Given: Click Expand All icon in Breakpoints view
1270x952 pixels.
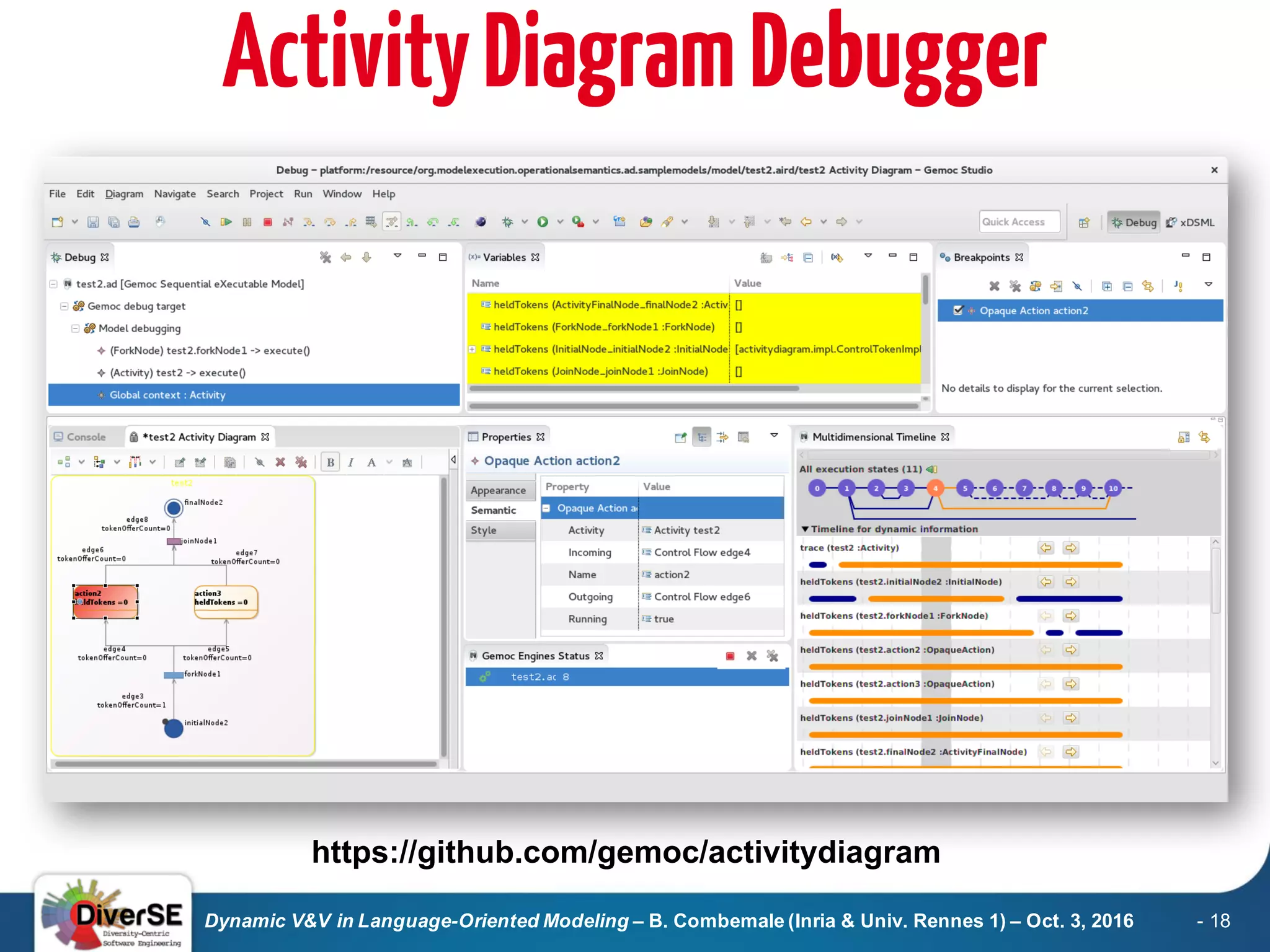Looking at the screenshot, I should [x=1107, y=286].
